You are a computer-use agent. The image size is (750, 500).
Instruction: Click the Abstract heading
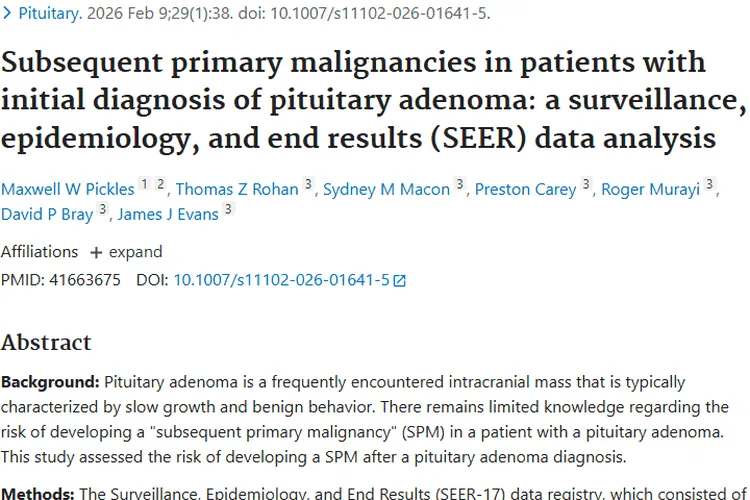(46, 342)
